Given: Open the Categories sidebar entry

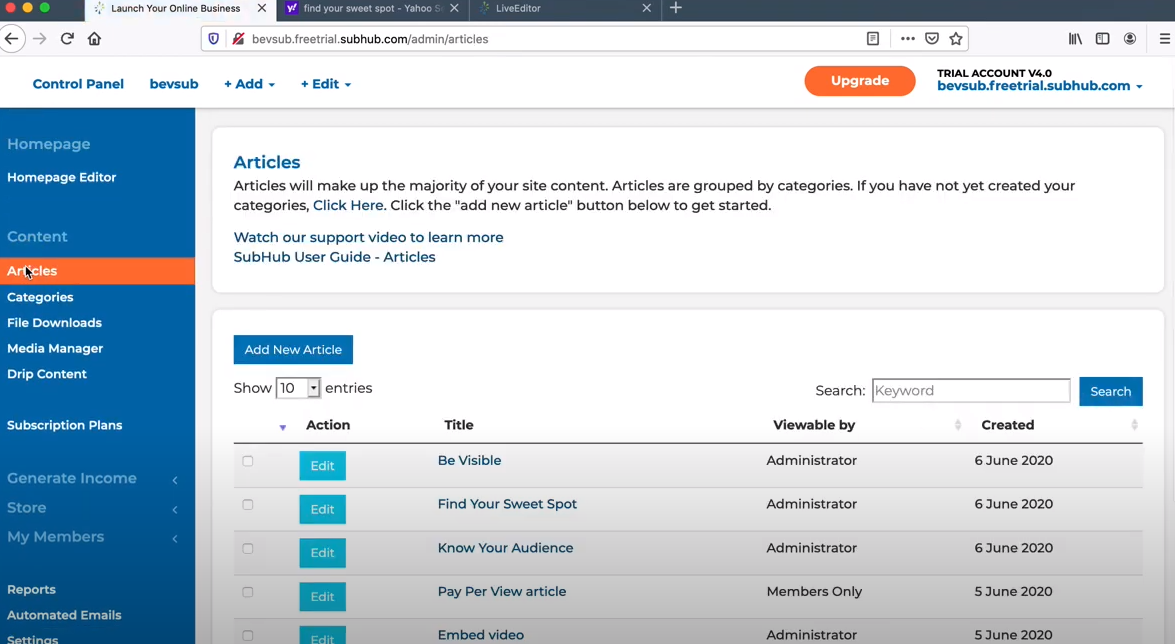Looking at the screenshot, I should [x=40, y=297].
